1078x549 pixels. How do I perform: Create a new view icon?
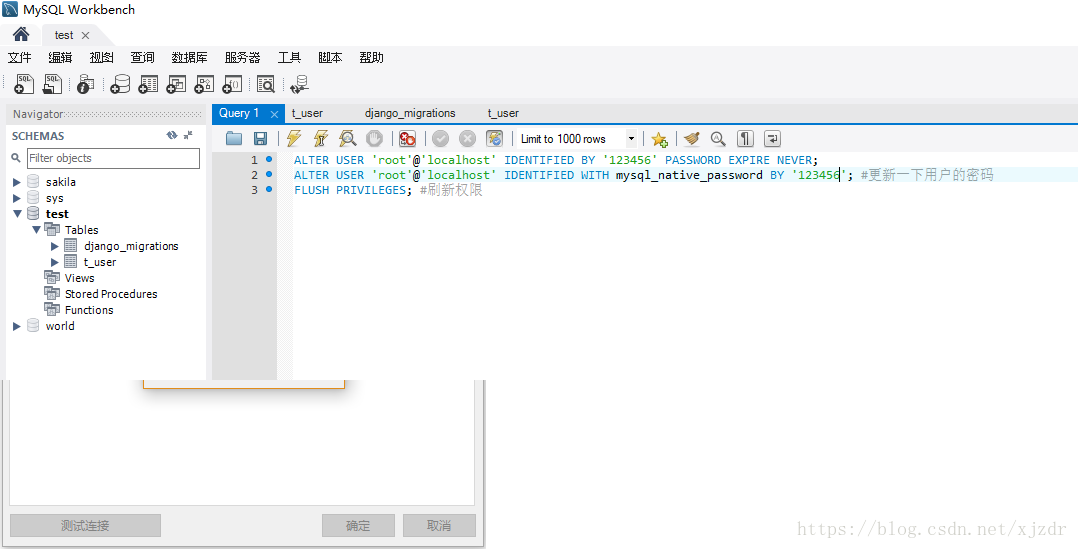coord(176,84)
